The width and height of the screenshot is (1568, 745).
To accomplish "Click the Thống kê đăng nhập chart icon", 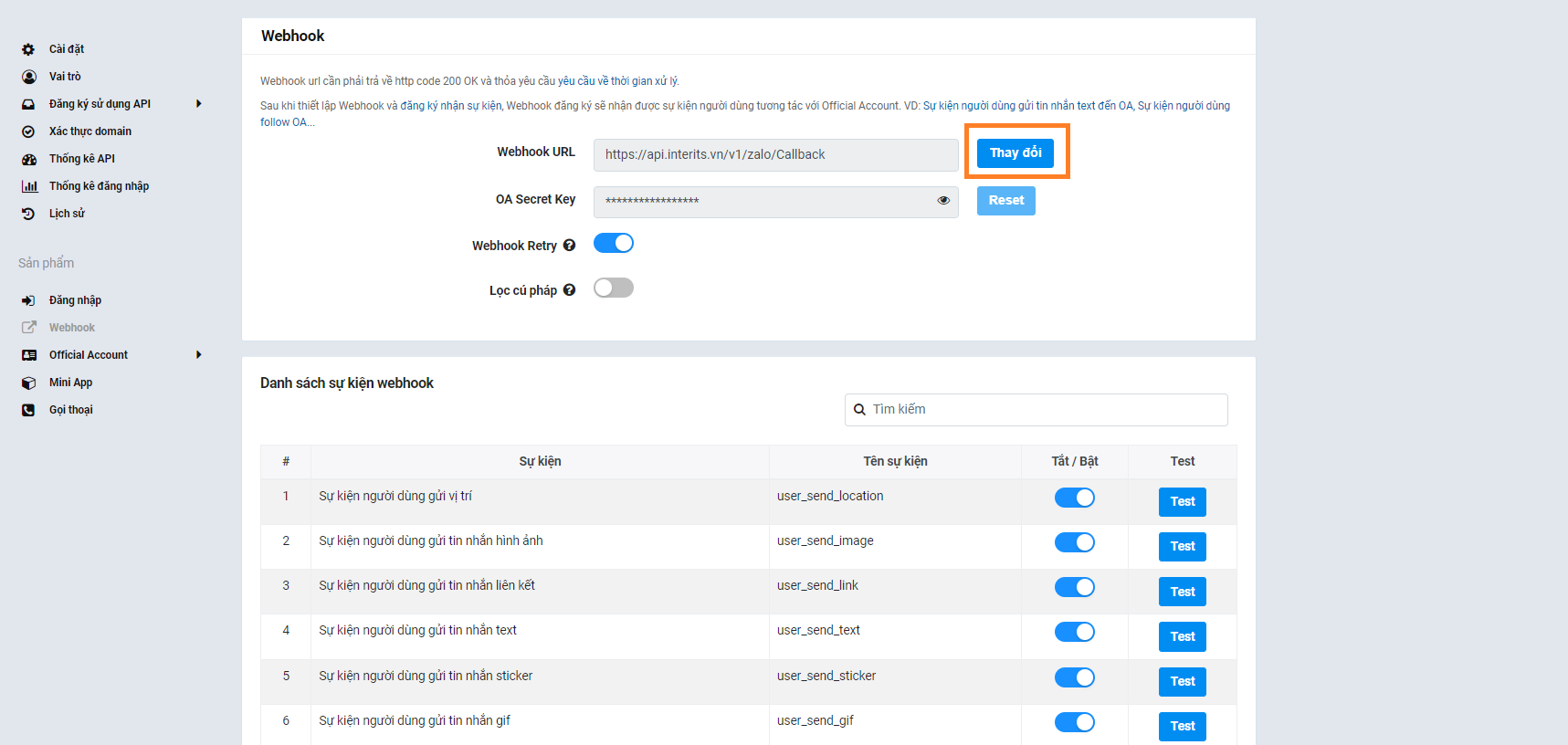I will pyautogui.click(x=29, y=186).
